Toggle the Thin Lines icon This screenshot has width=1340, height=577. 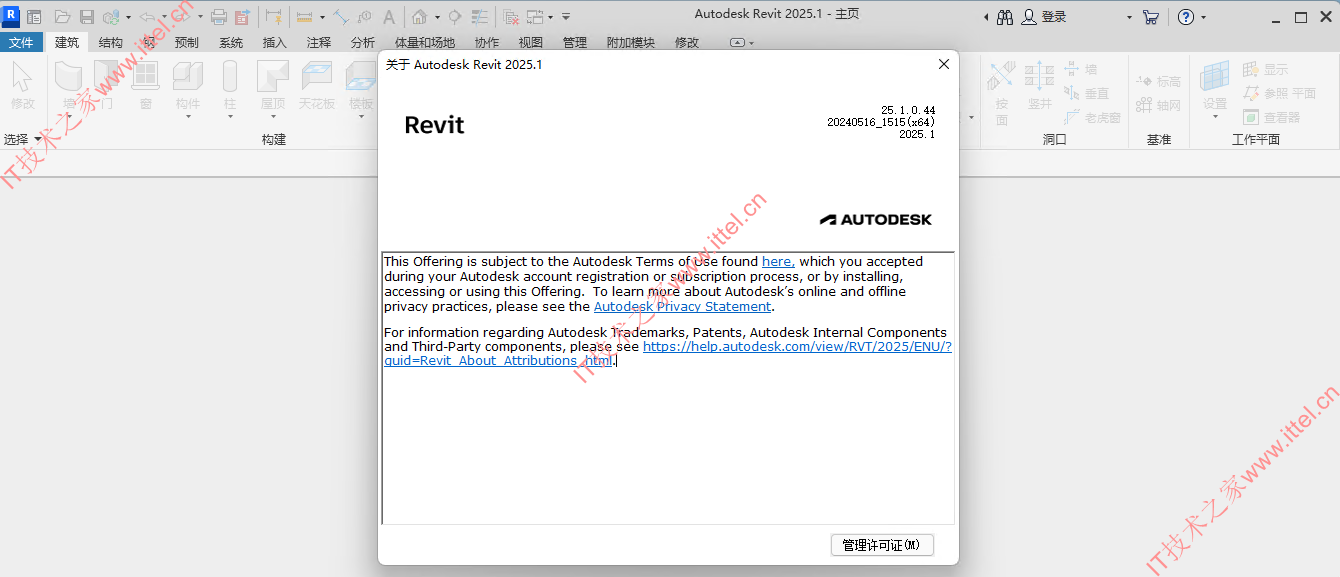[480, 17]
